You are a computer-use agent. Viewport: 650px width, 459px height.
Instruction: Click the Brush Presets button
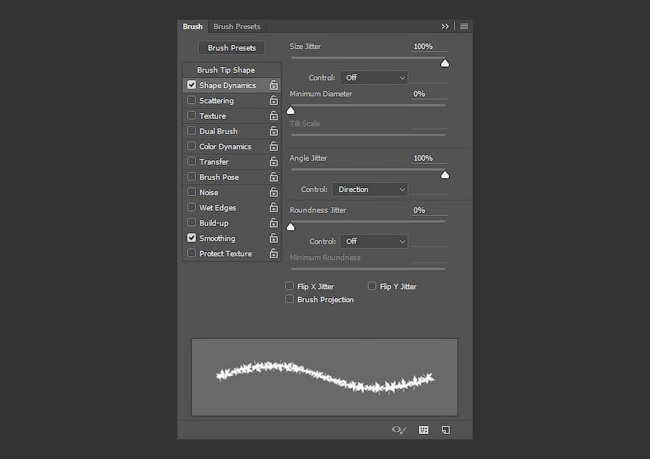[232, 48]
